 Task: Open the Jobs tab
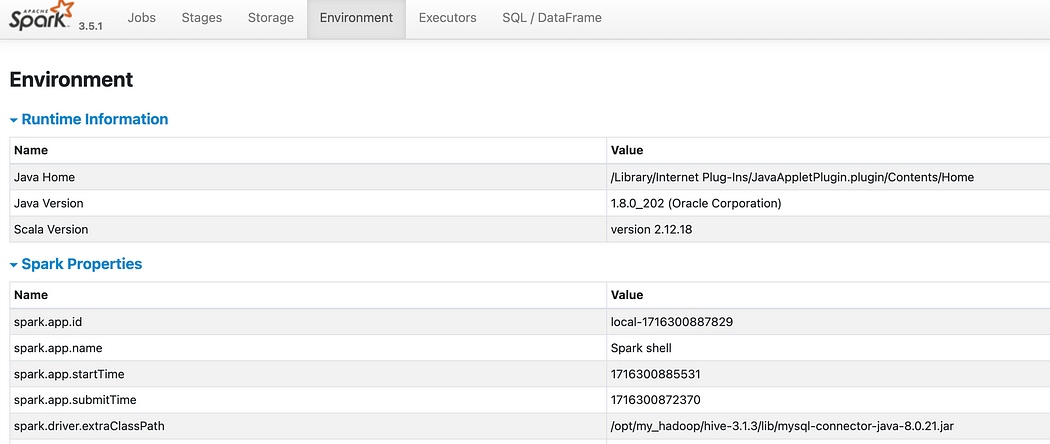pyautogui.click(x=142, y=18)
